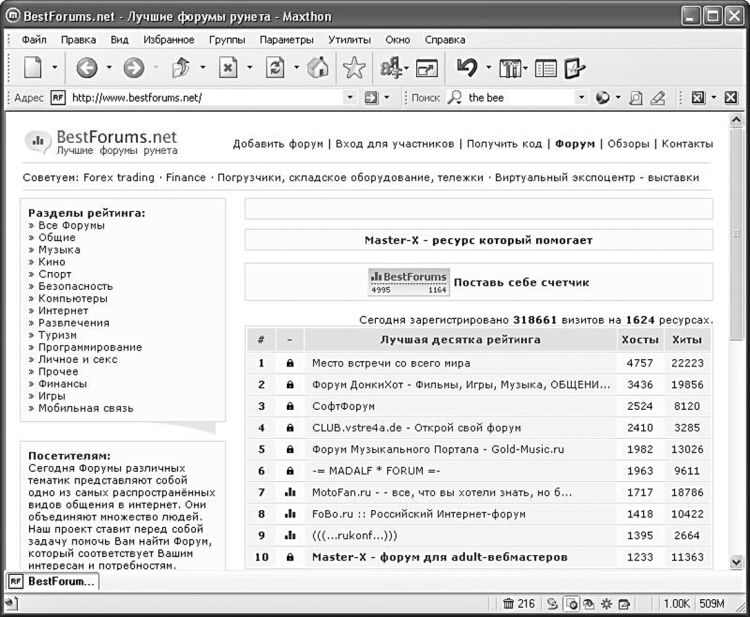The width and height of the screenshot is (750, 617).
Task: Click the sun-shaped status bar icon
Action: pos(606,604)
